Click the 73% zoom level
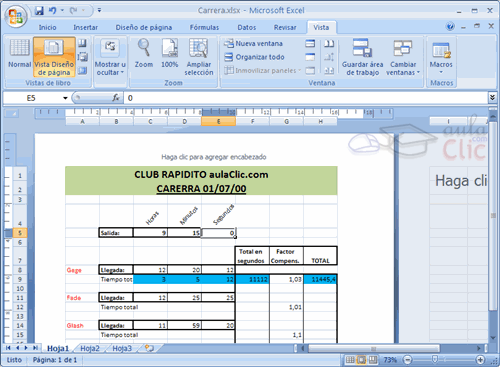The height and width of the screenshot is (367, 500). (390, 360)
